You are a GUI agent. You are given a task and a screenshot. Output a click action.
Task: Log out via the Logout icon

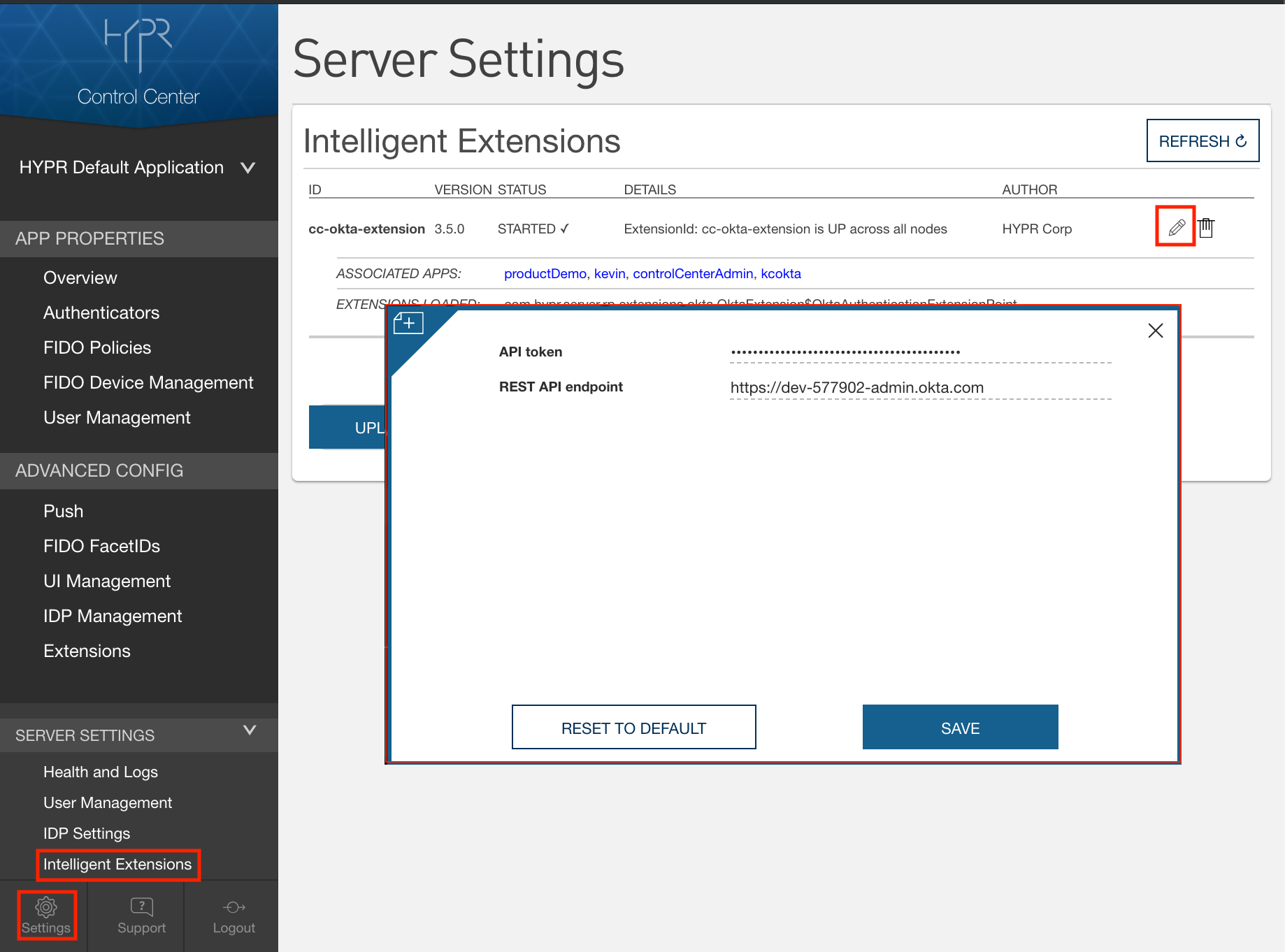(x=234, y=916)
